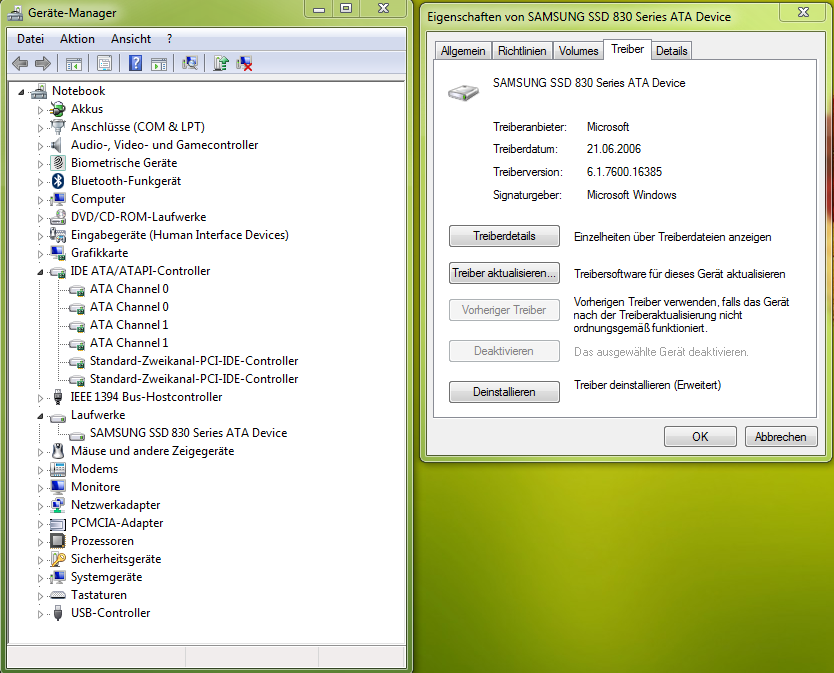This screenshot has width=834, height=673.
Task: Click the Mäuse und andere Zeigegeräte icon
Action: click(58, 451)
